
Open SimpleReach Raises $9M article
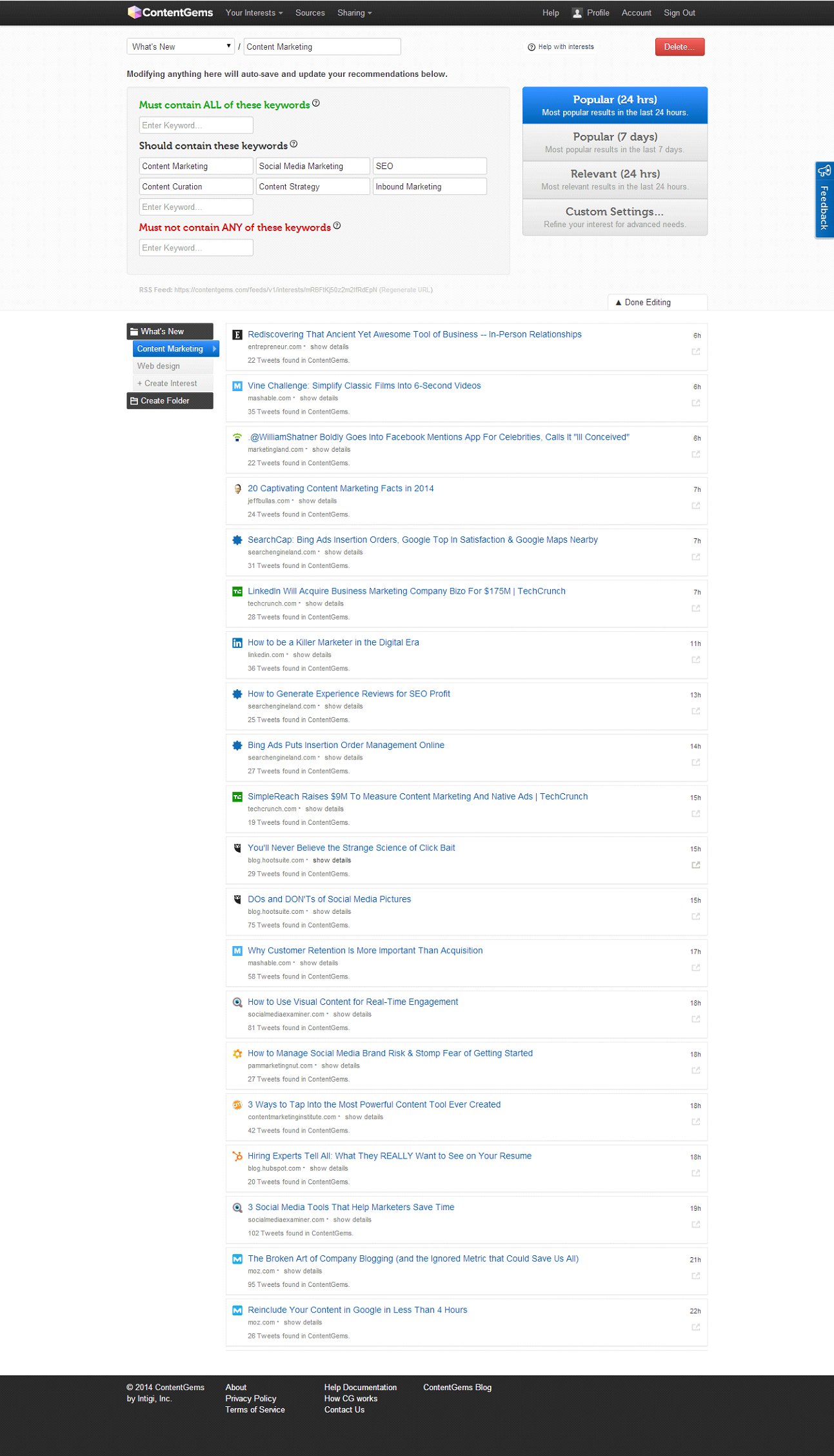[x=418, y=796]
